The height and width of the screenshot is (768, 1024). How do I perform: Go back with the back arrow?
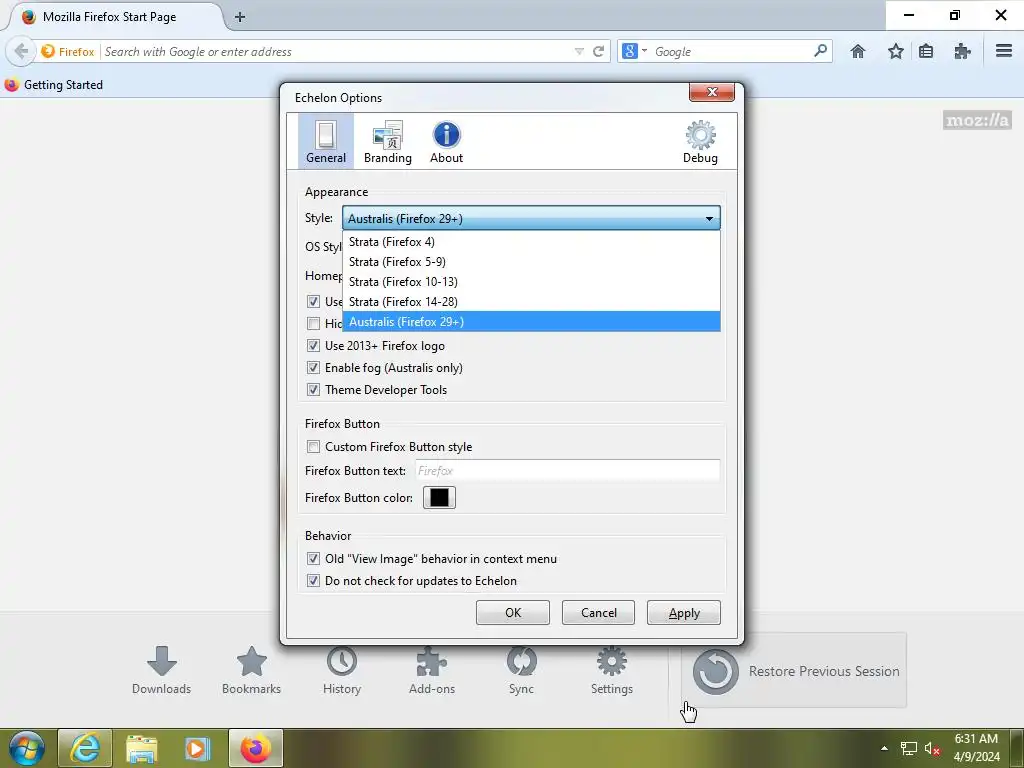coord(21,51)
